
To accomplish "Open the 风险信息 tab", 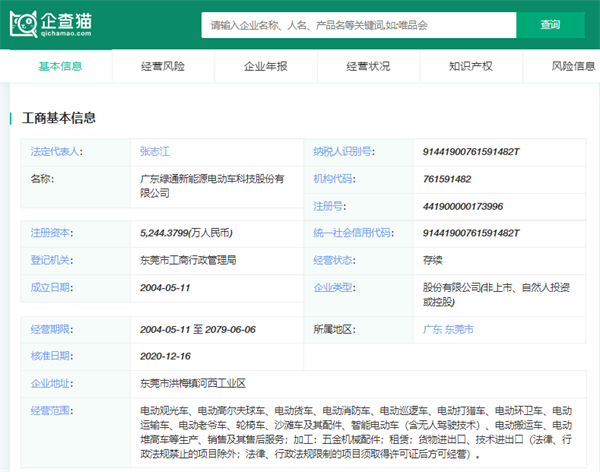I will pos(573,66).
